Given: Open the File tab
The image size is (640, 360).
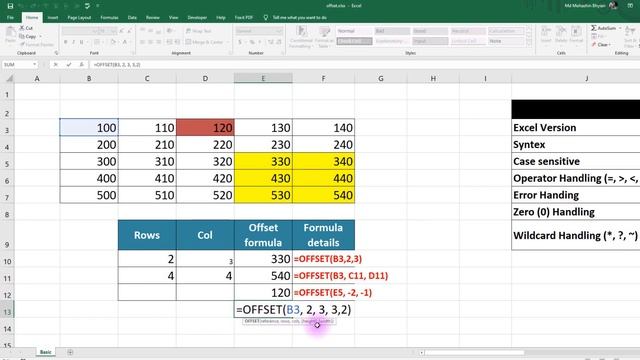Looking at the screenshot, I should 11,18.
